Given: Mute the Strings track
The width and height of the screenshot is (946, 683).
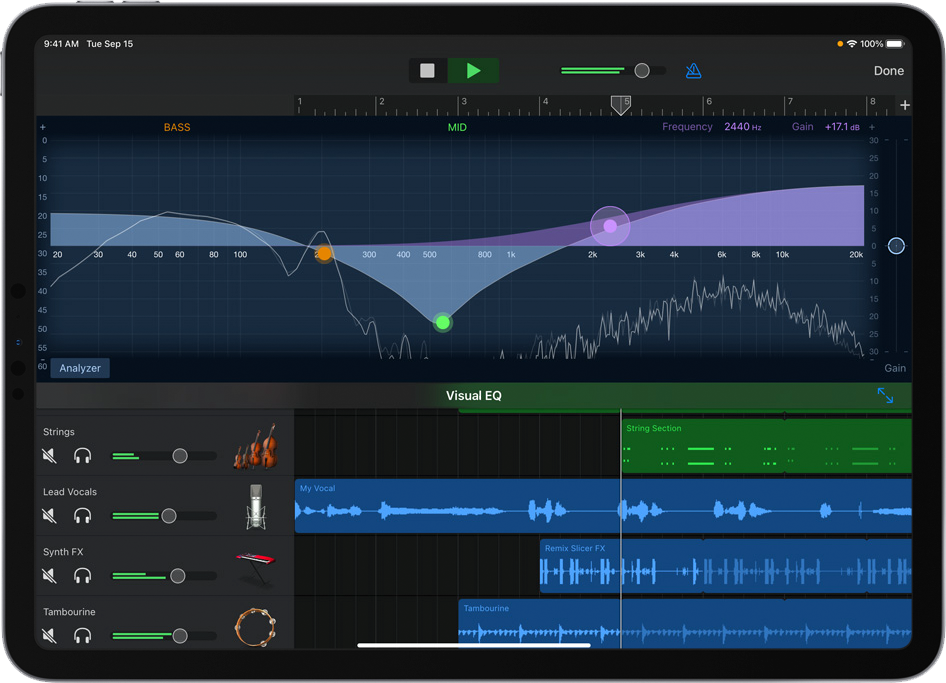Looking at the screenshot, I should coord(49,456).
